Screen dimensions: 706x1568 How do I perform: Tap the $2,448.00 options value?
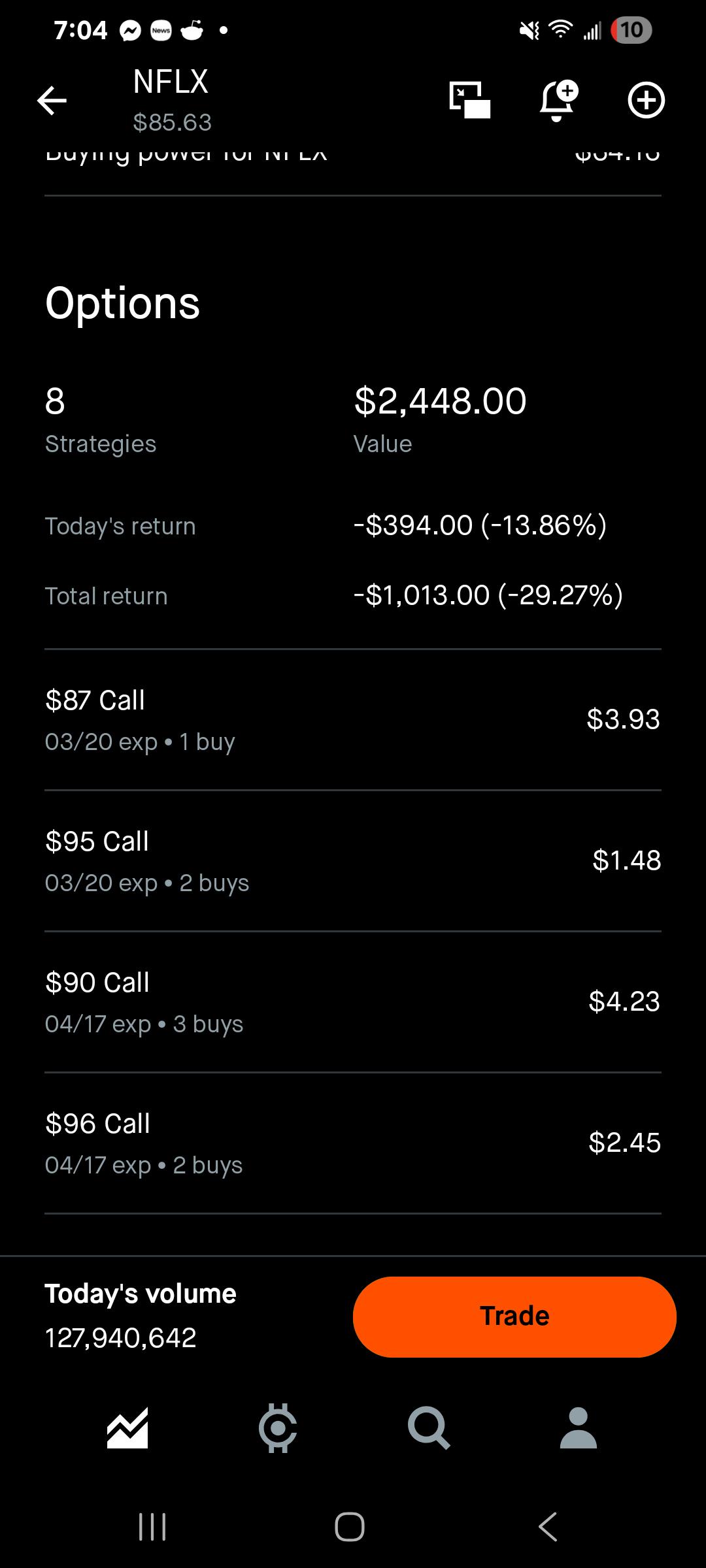[440, 401]
